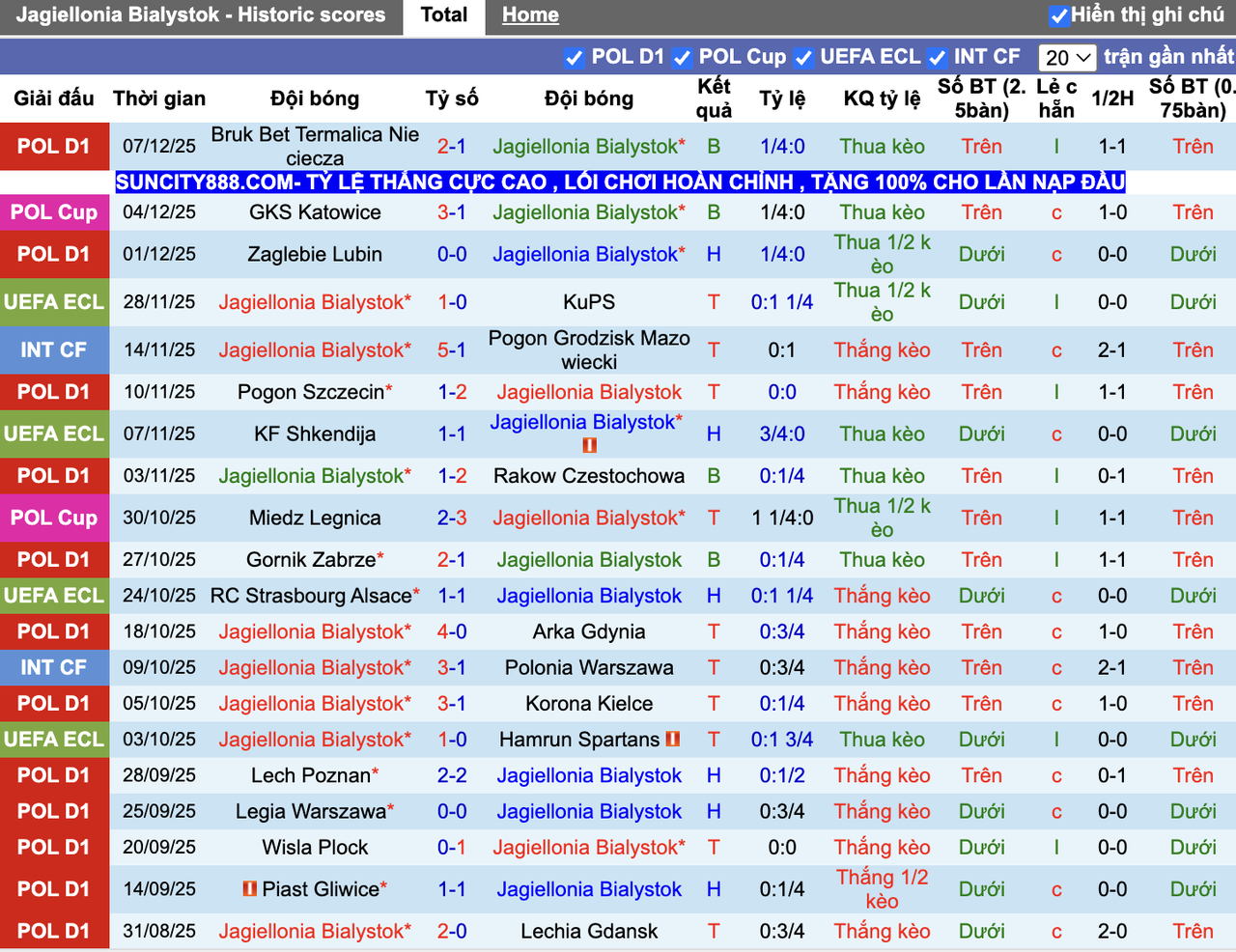Click the 3/4:0 odds on KF Shkendija row
The width and height of the screenshot is (1236, 952).
pyautogui.click(x=782, y=434)
